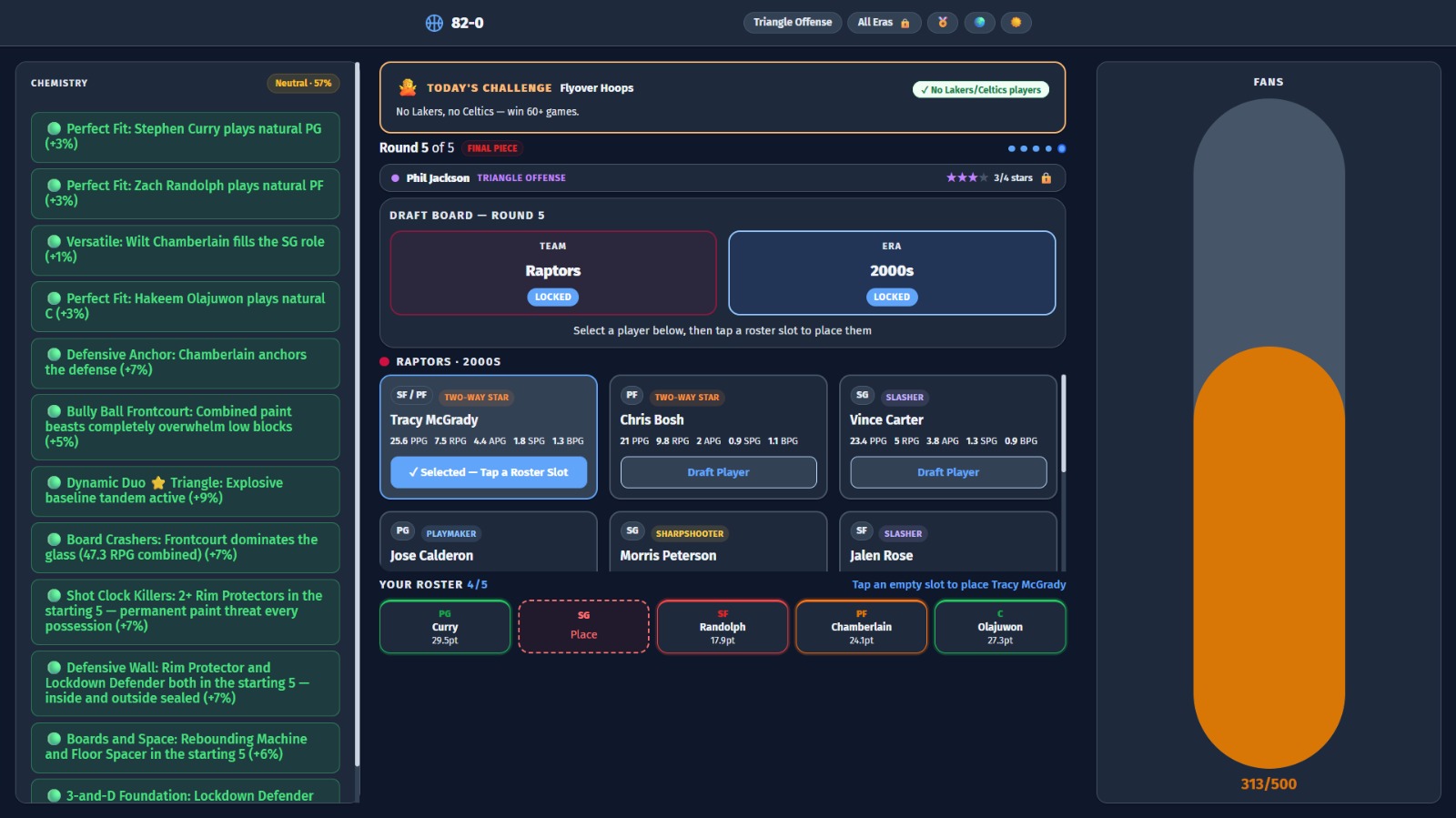Image resolution: width=1456 pixels, height=818 pixels.
Task: Select the Curry PG roster slot
Action: (x=445, y=627)
